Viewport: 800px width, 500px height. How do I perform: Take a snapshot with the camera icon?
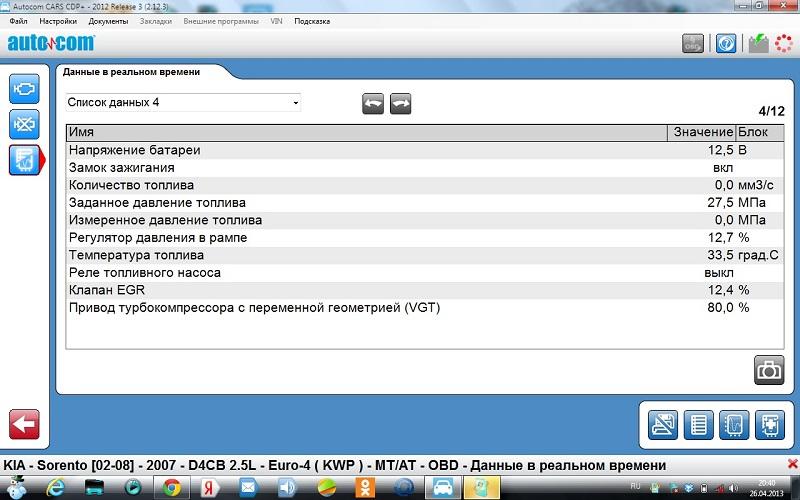tap(768, 369)
